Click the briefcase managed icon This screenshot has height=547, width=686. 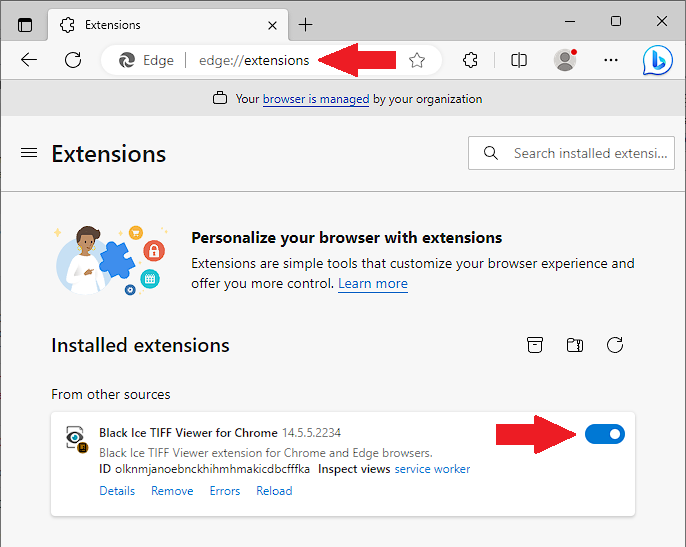pyautogui.click(x=220, y=98)
